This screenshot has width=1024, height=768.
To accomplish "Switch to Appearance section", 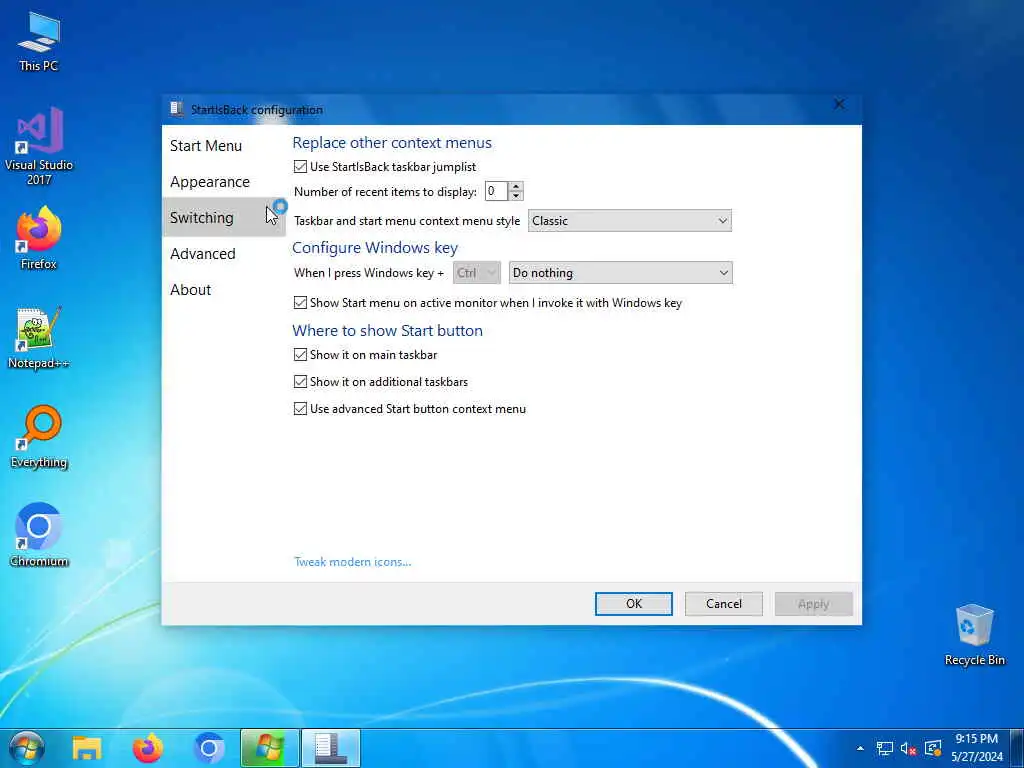I will 210,182.
